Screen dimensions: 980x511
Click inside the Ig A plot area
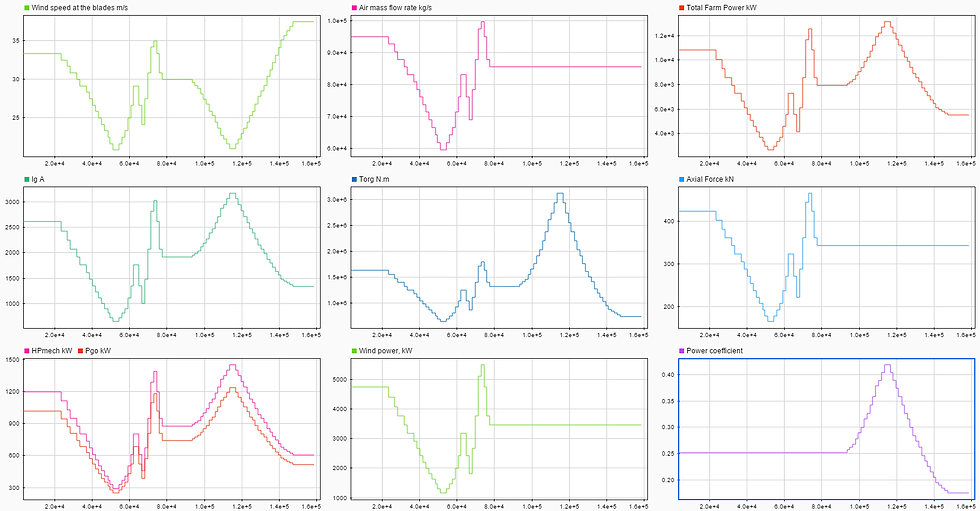coord(172,257)
